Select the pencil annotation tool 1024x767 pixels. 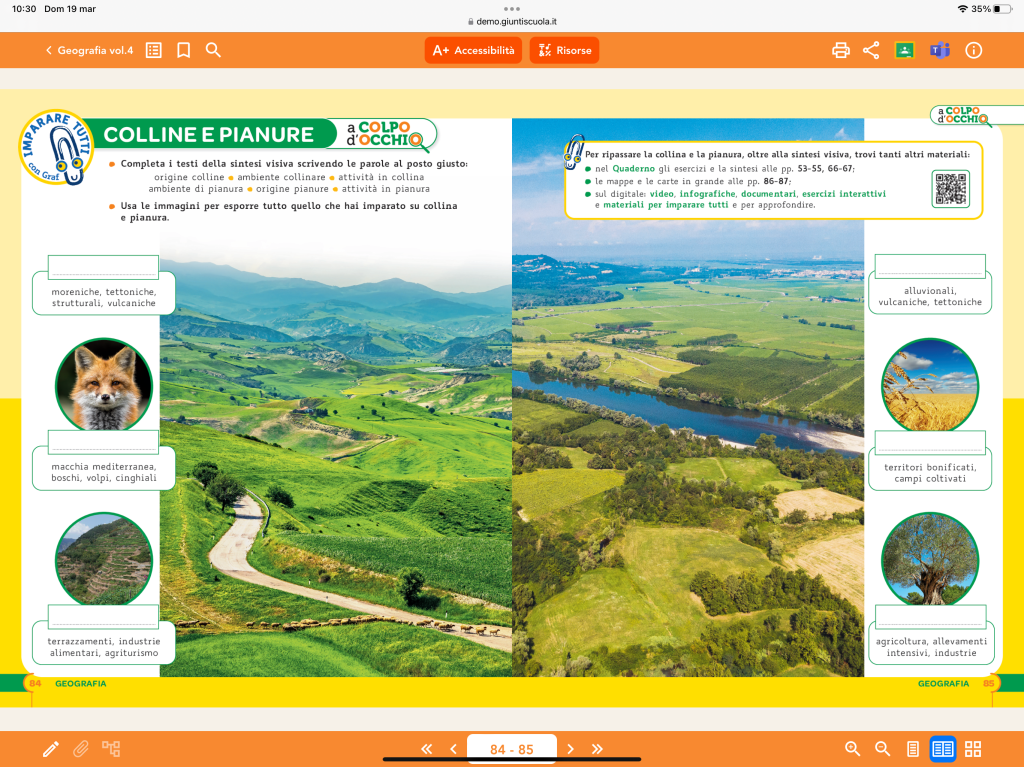(51, 749)
